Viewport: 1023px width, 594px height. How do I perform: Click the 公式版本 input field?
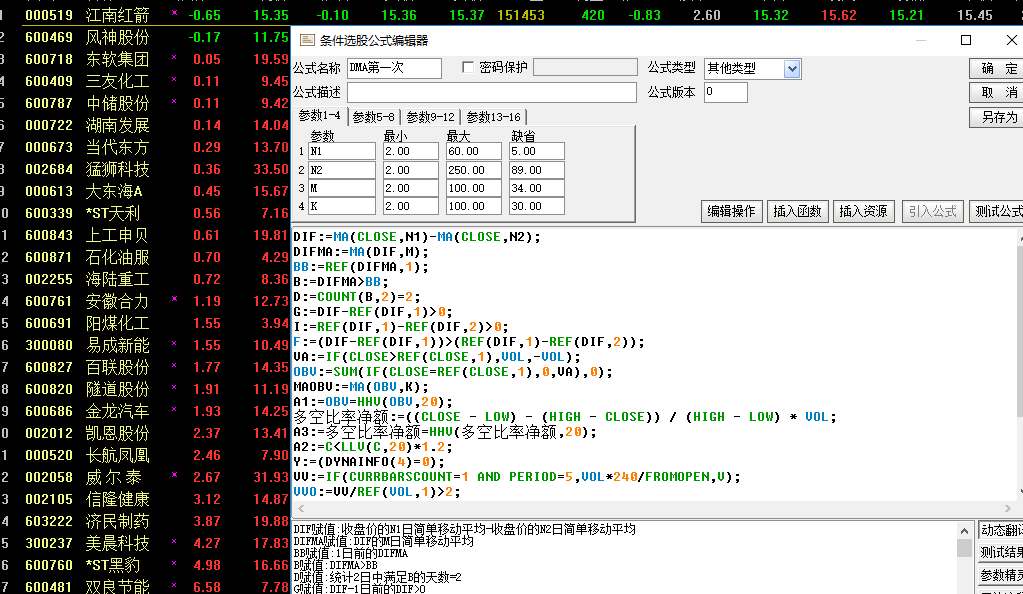point(725,92)
